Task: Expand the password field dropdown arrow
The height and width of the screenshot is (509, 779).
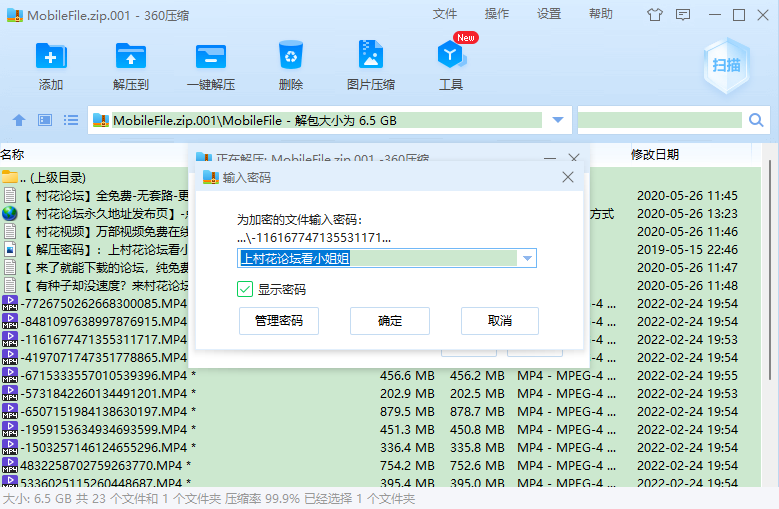Action: (527, 259)
